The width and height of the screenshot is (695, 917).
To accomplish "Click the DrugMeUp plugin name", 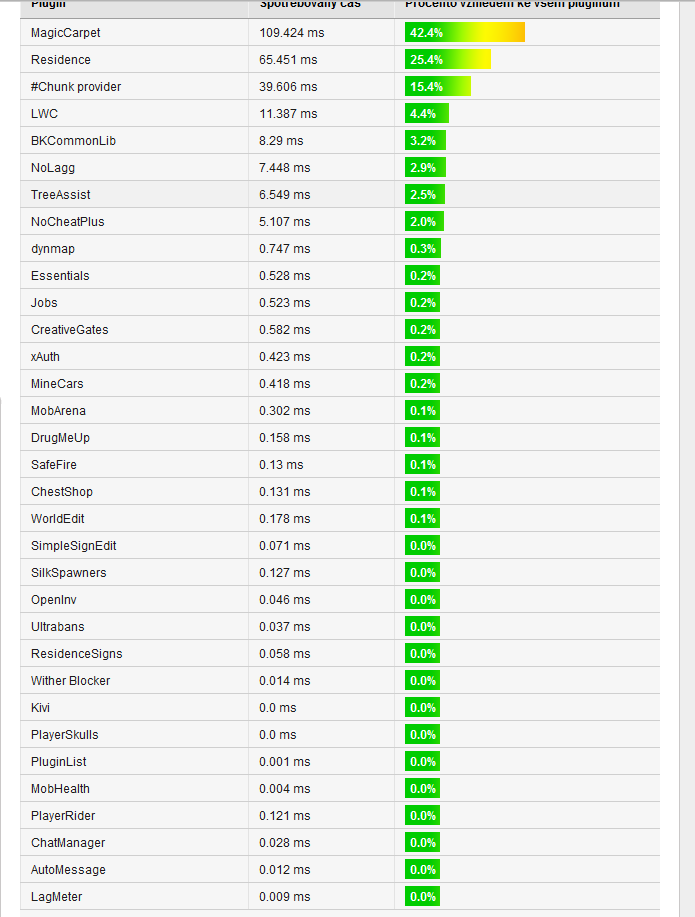I will [60, 438].
